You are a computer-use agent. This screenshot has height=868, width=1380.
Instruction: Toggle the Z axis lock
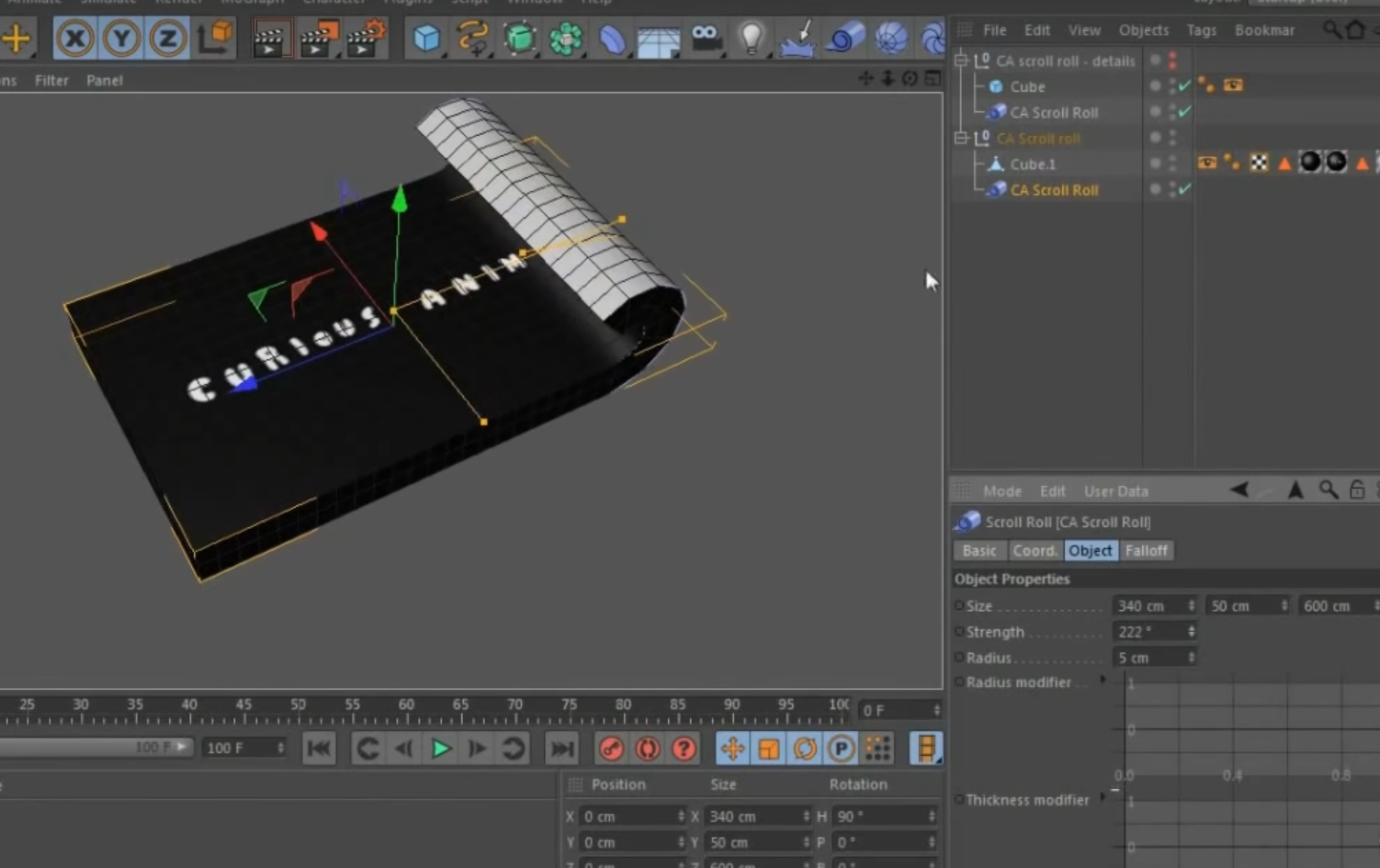click(167, 39)
